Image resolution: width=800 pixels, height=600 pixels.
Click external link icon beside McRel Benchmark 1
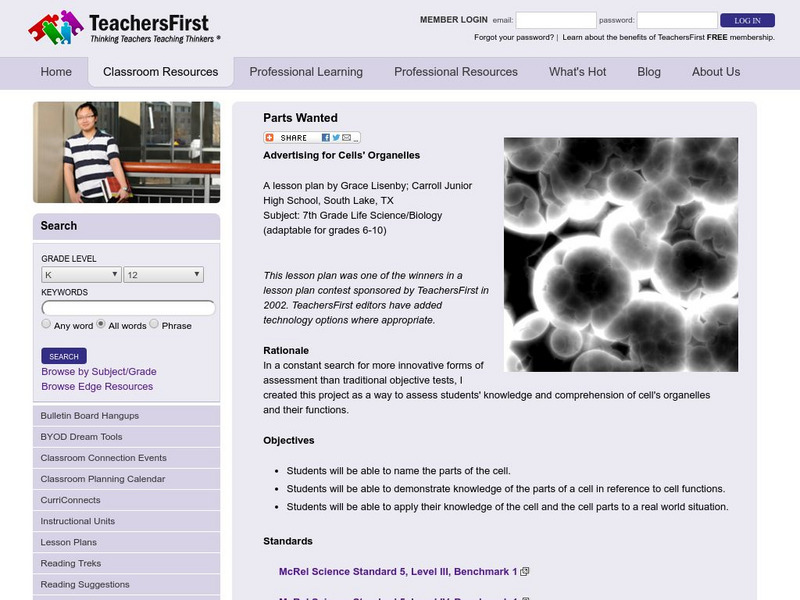524,571
